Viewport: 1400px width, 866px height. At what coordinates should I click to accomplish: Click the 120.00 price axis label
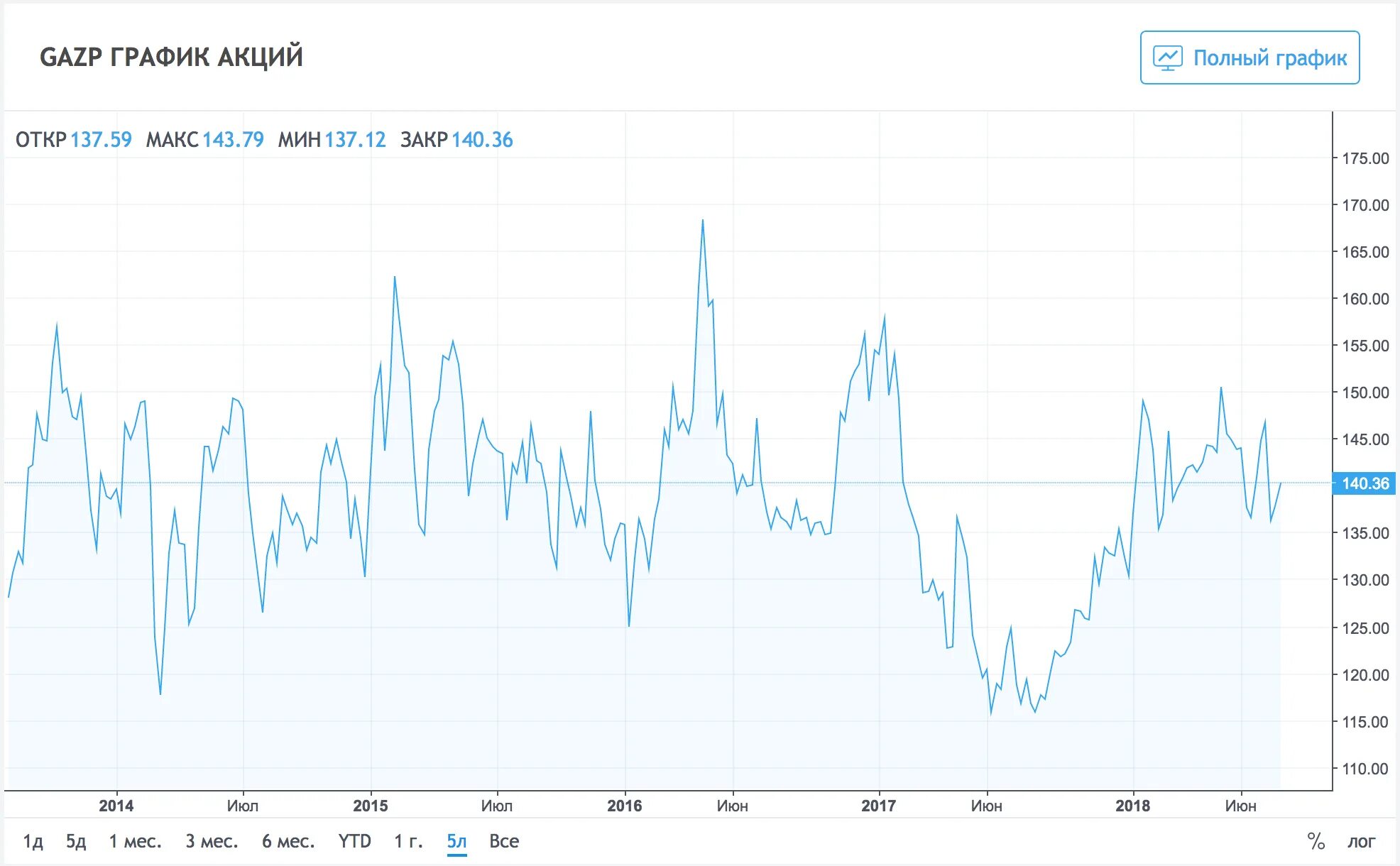(1365, 675)
